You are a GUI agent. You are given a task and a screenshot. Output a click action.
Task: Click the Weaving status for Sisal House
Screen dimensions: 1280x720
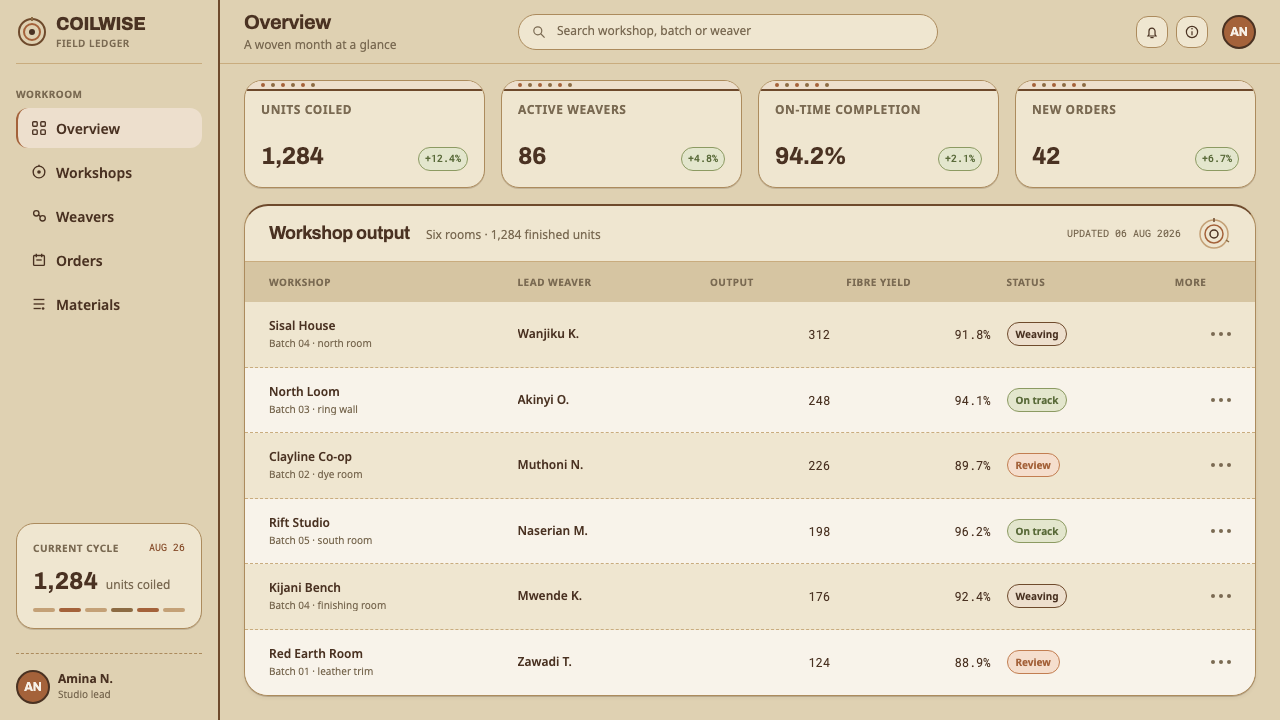[1037, 334]
